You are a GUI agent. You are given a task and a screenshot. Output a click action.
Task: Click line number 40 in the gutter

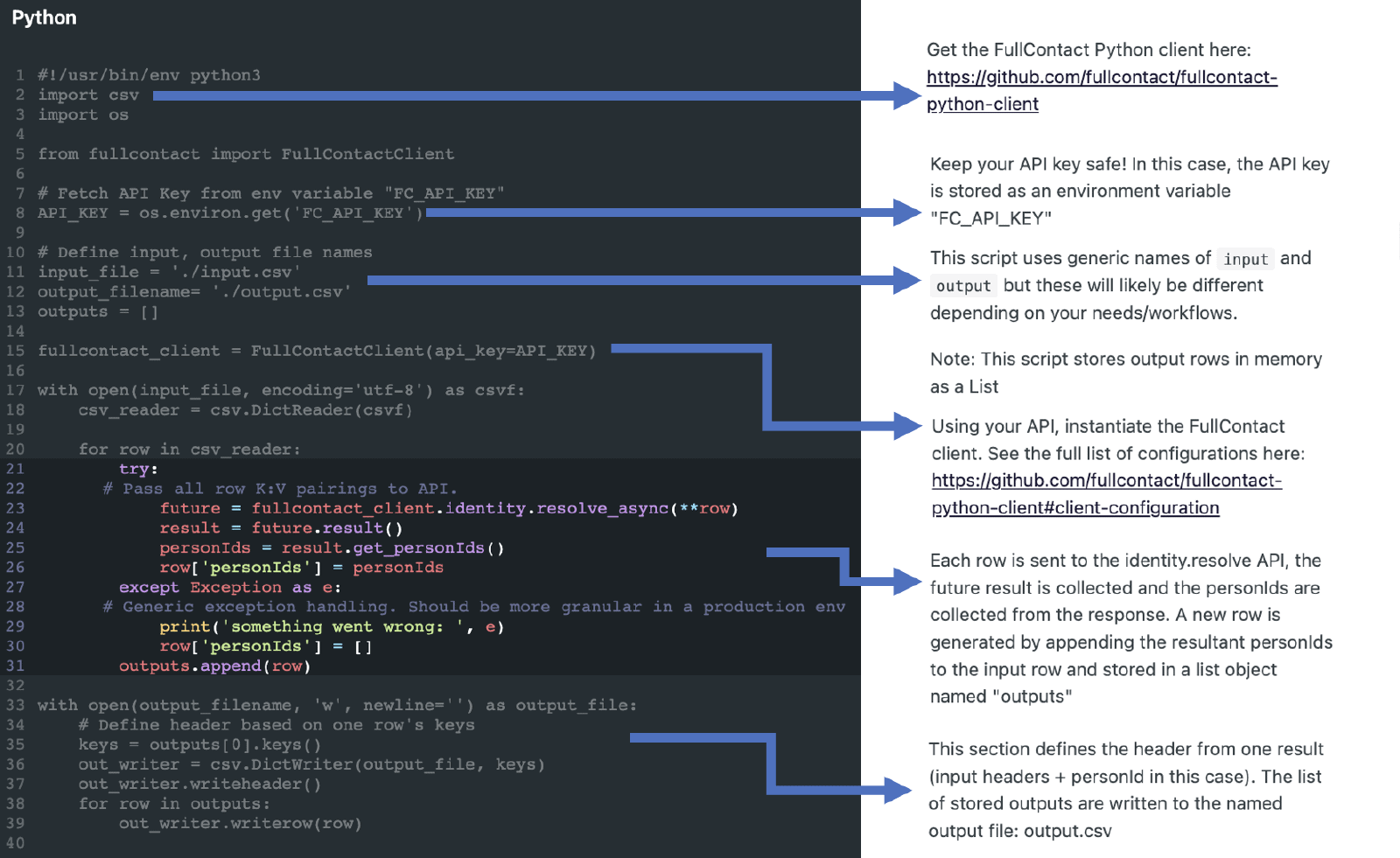(16, 843)
